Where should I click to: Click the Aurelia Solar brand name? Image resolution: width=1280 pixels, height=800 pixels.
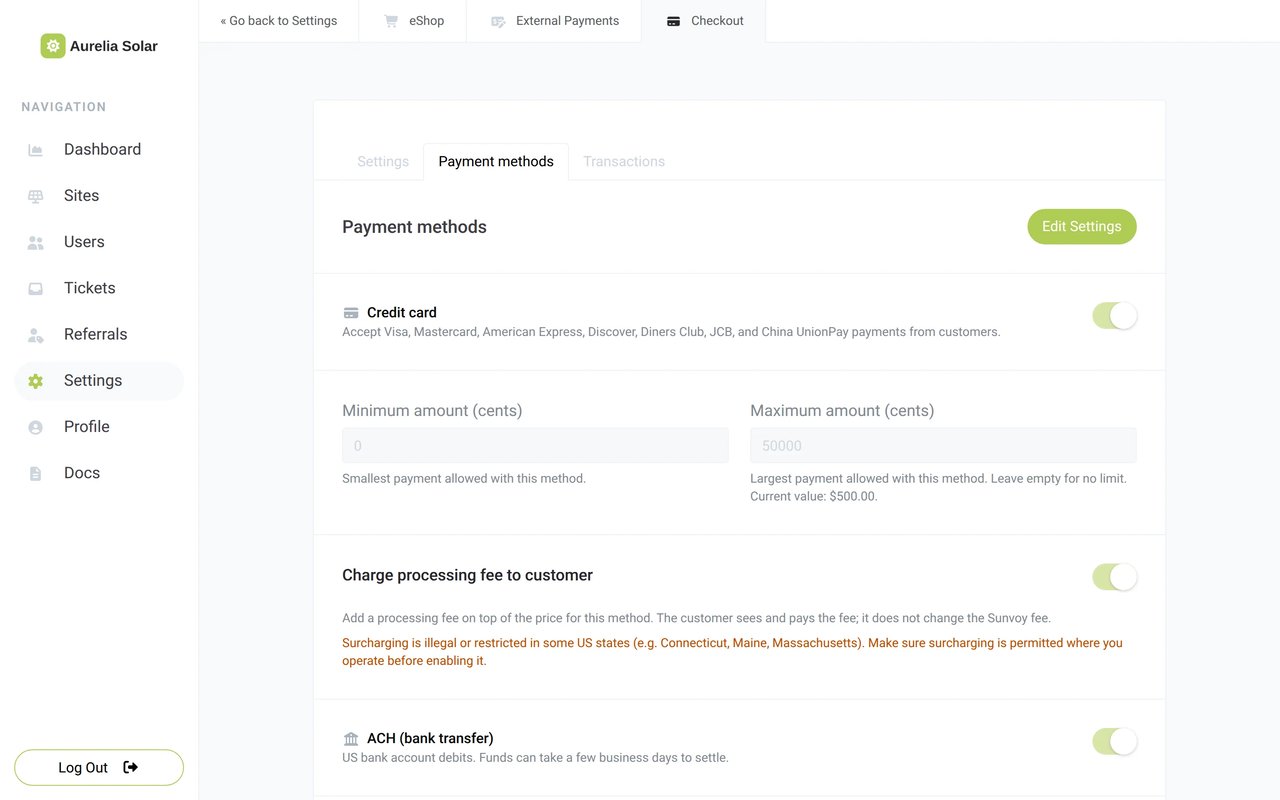point(114,46)
